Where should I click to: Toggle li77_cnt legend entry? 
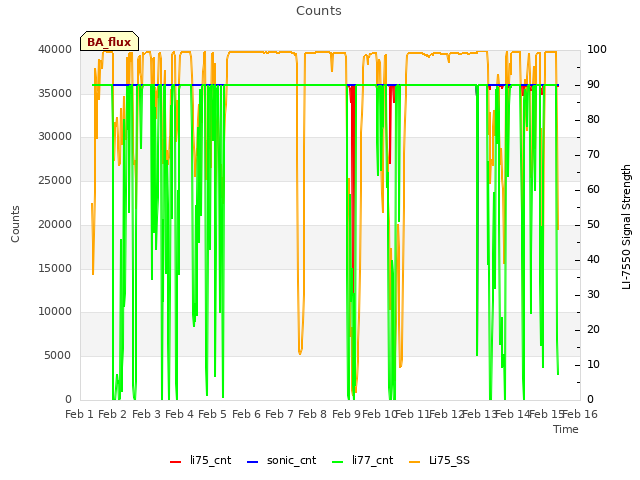pos(363,460)
